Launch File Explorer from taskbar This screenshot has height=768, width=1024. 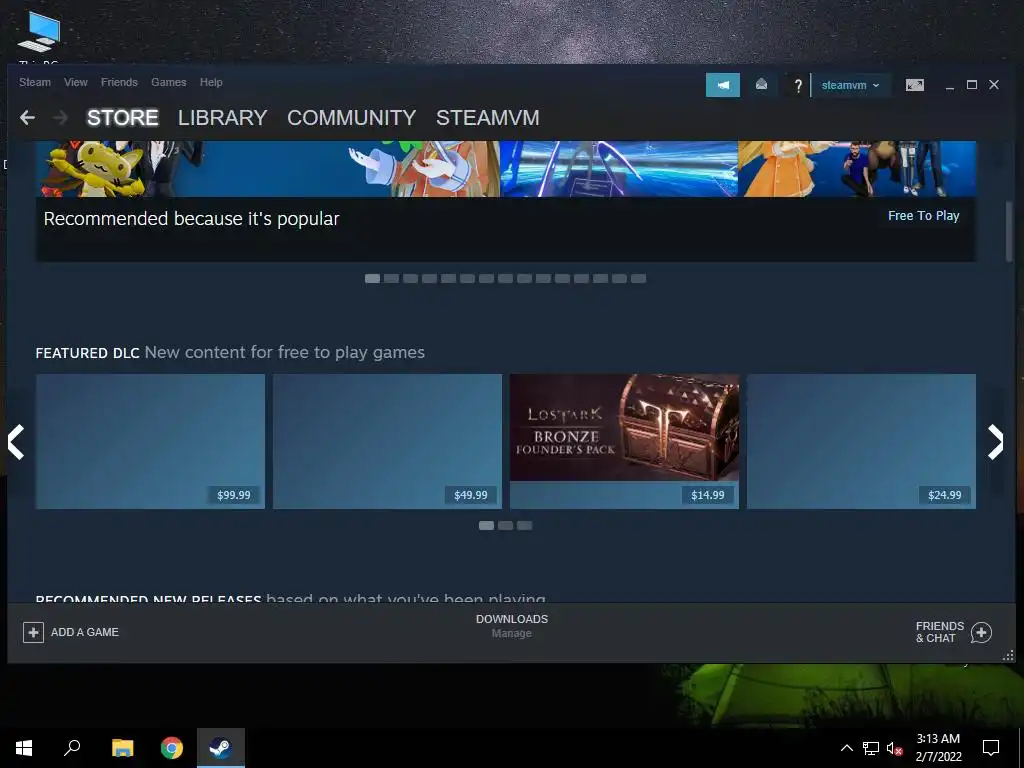122,748
